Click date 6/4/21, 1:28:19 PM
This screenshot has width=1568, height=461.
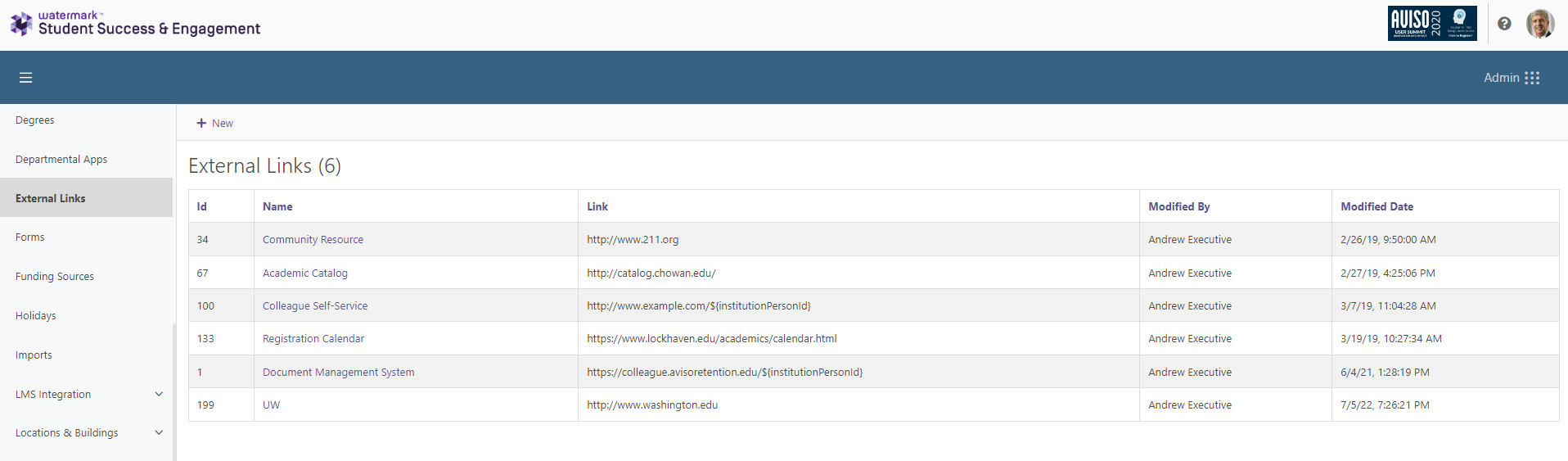pos(1386,373)
